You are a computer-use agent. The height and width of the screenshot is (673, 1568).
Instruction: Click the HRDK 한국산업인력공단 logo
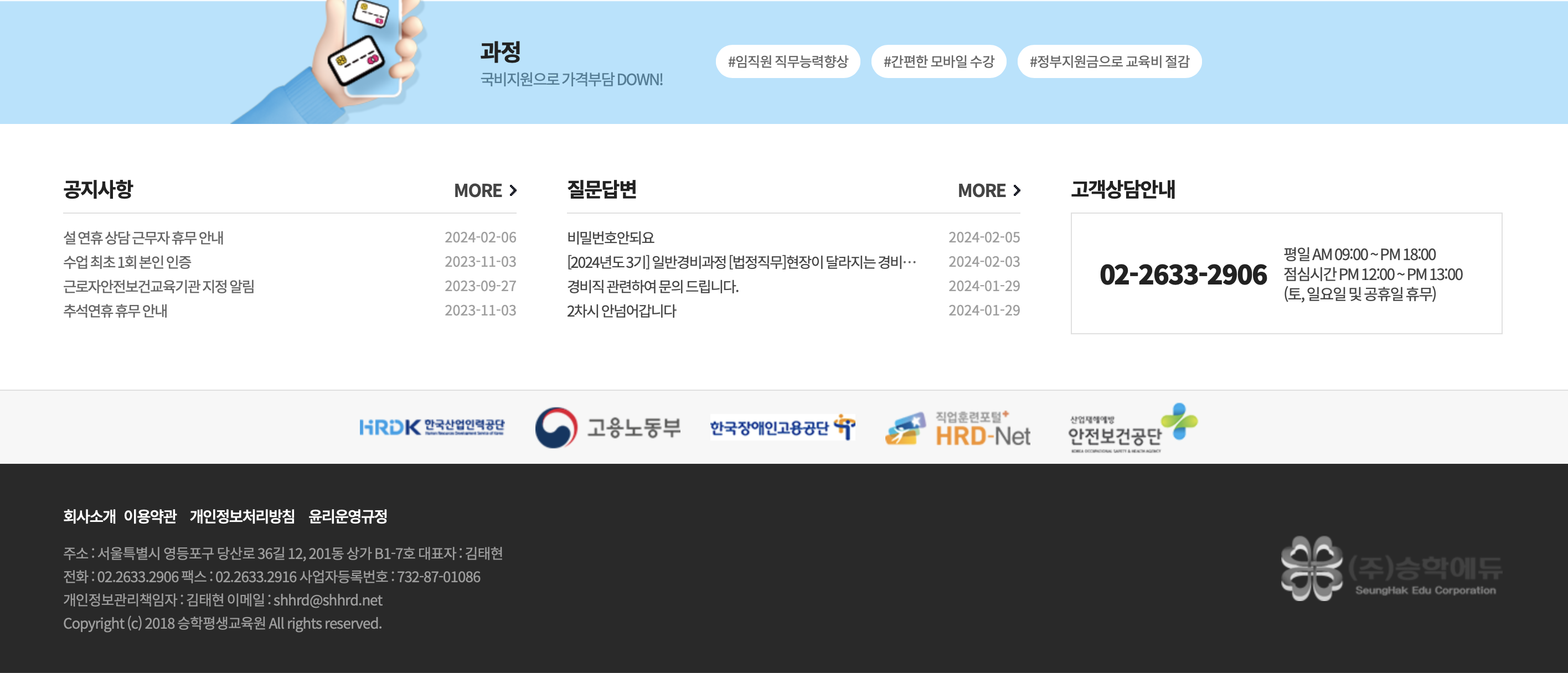(431, 427)
